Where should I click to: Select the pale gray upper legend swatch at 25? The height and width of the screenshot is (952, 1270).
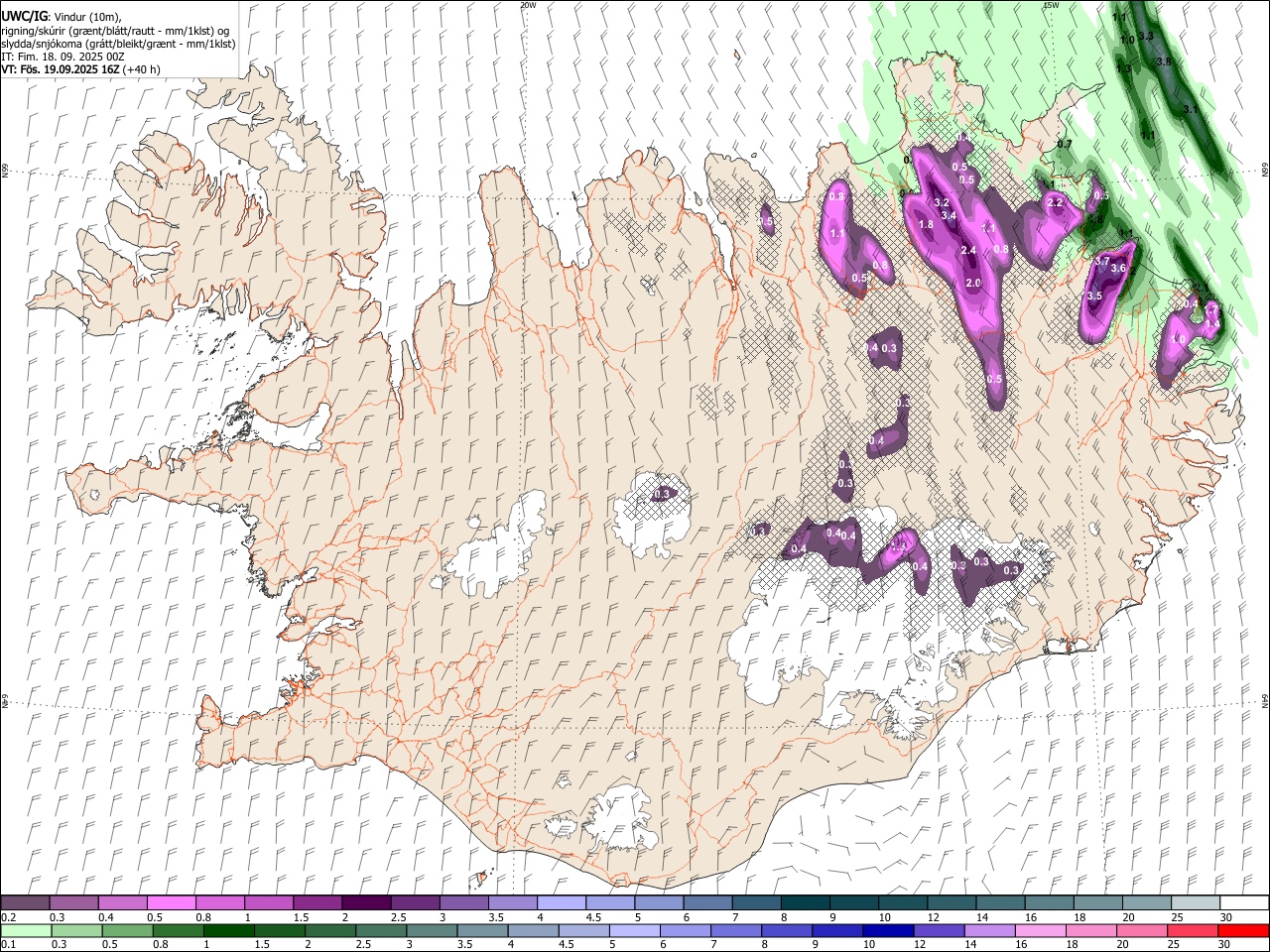click(1195, 903)
